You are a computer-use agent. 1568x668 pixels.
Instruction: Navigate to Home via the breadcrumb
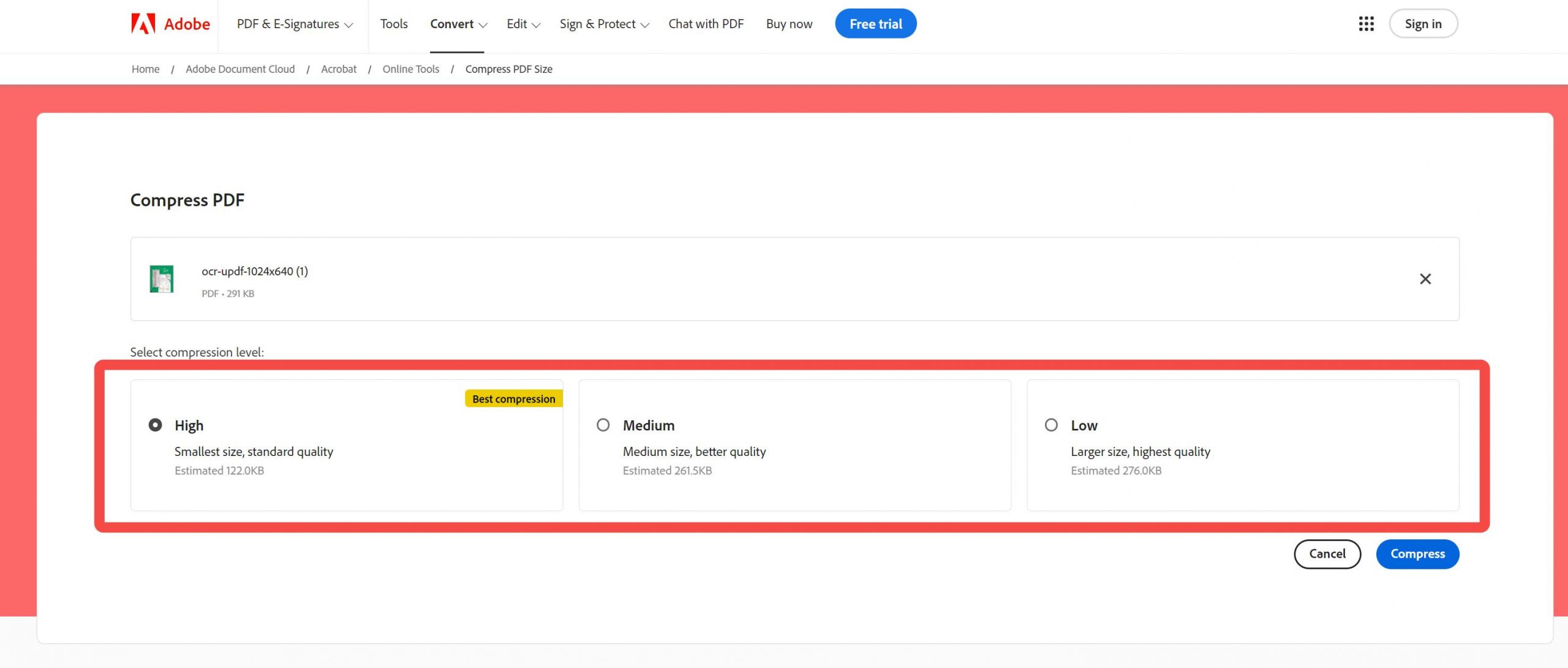click(145, 69)
